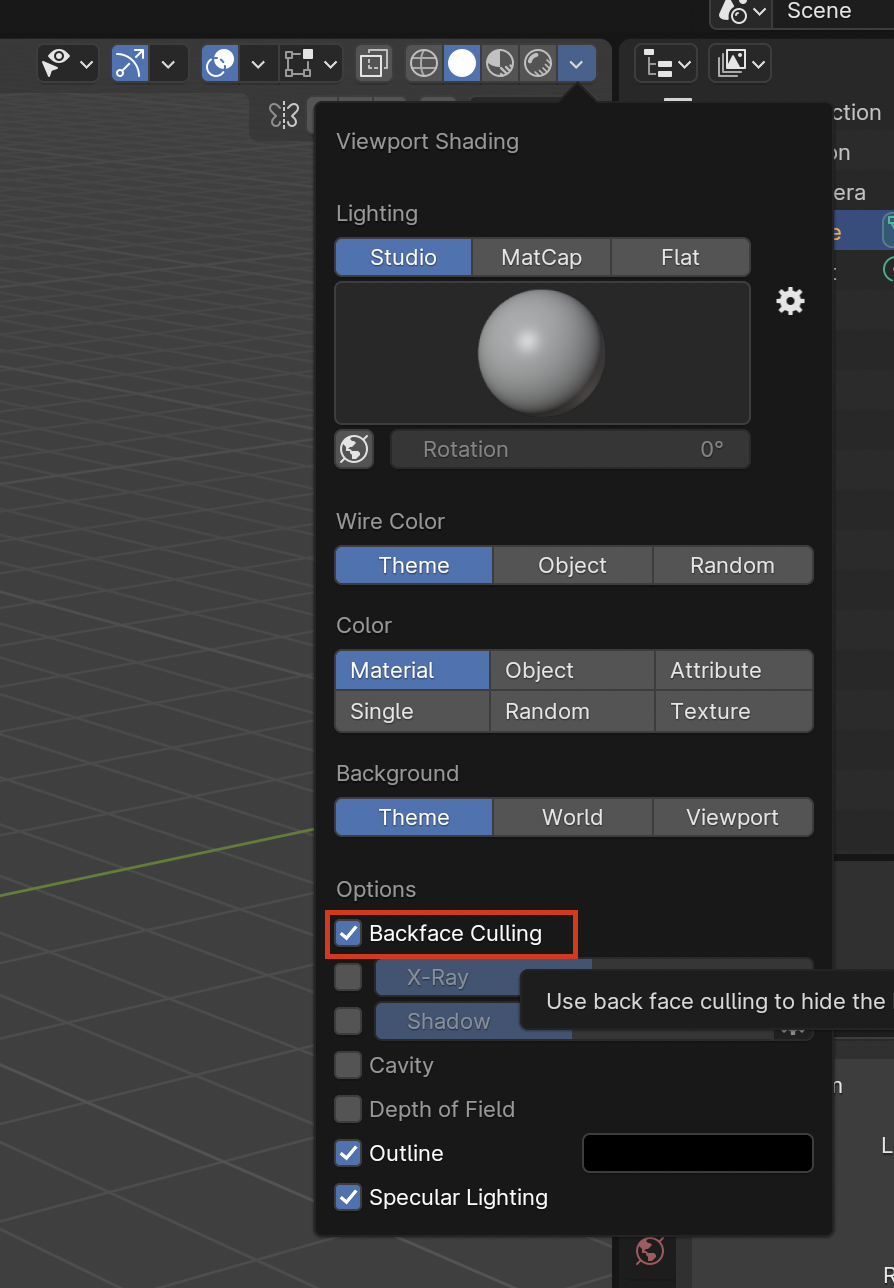Uncheck Backface Culling in Options

click(348, 933)
